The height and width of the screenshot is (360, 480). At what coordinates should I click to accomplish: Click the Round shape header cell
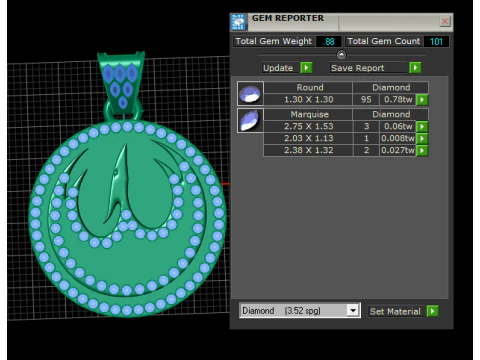(309, 87)
